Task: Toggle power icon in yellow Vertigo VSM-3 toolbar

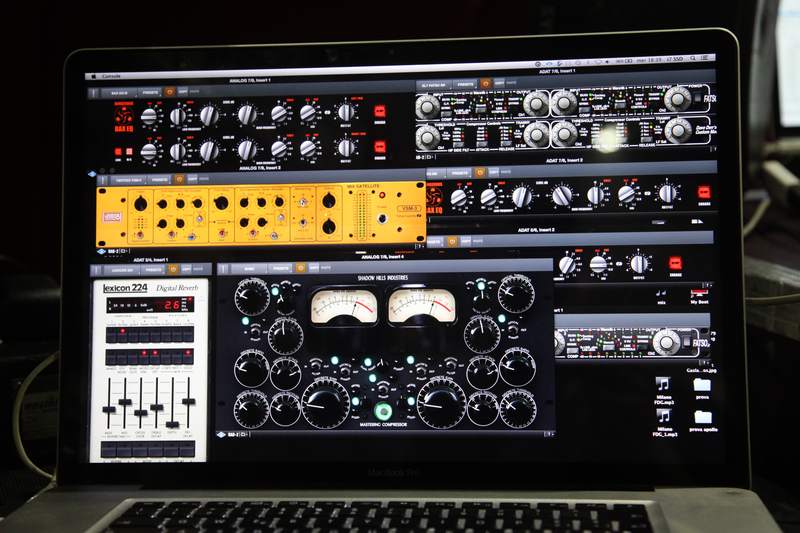Action: 179,180
